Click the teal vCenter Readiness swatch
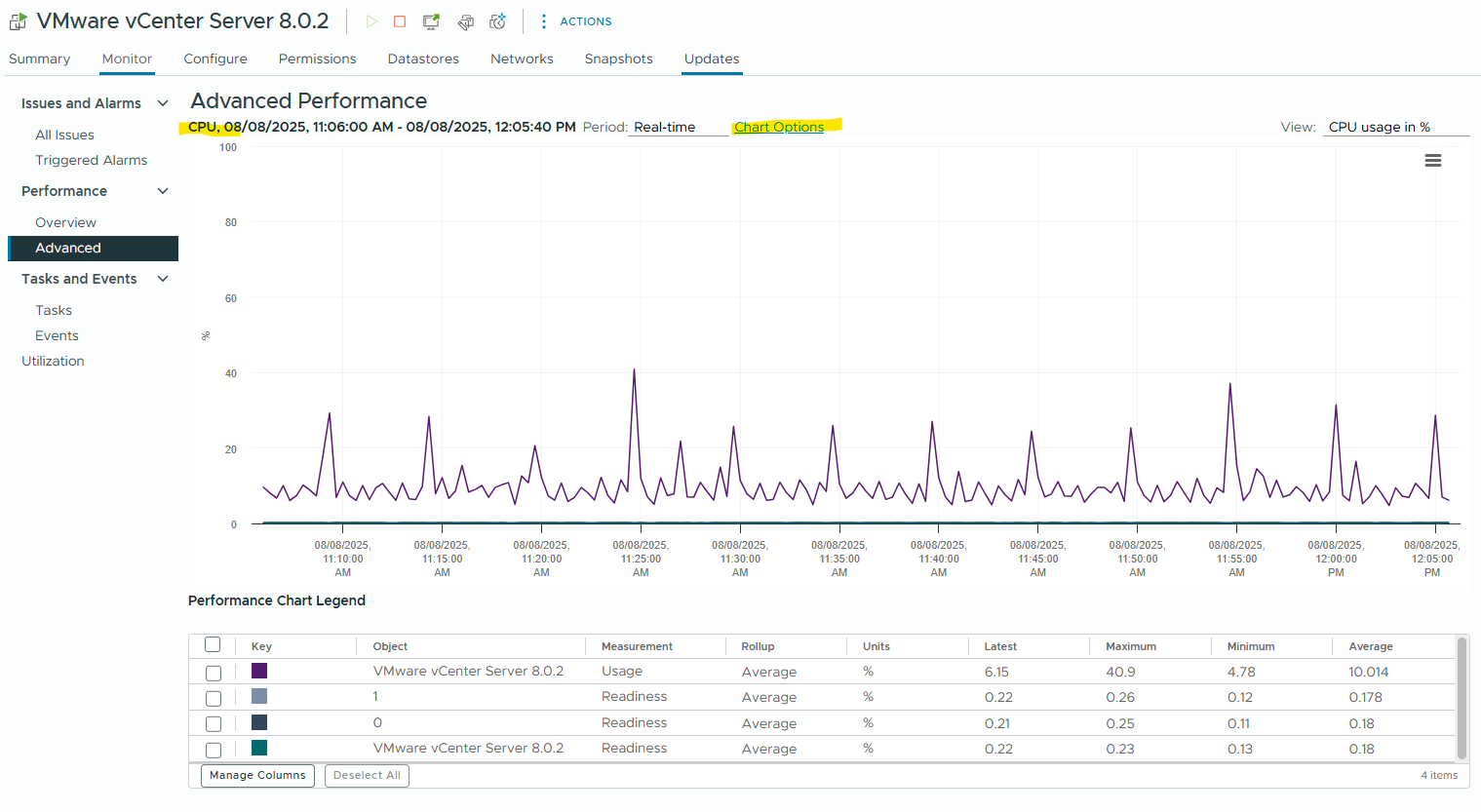 [x=259, y=748]
